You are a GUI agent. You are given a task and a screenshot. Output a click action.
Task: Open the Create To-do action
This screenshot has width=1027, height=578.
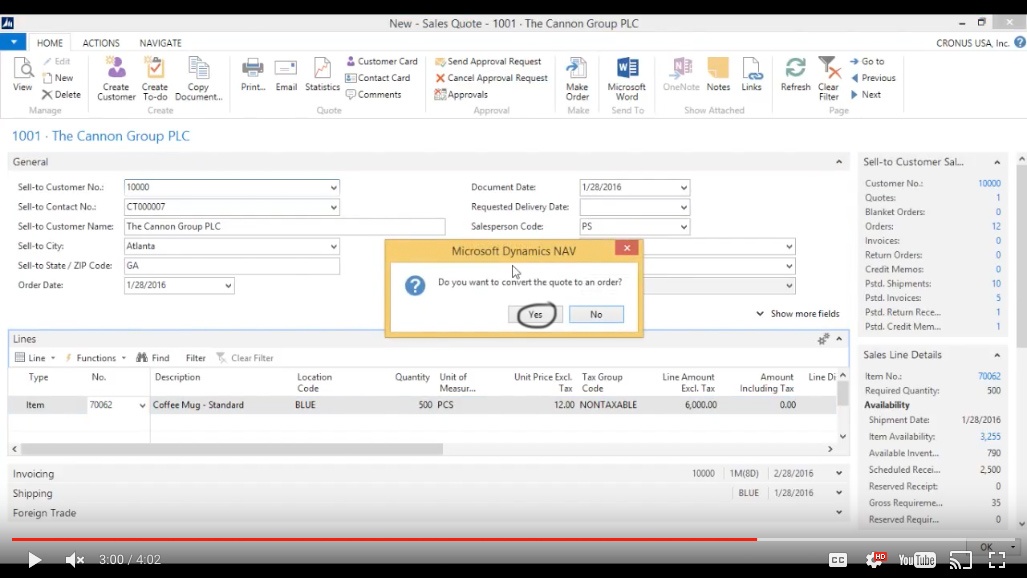[x=155, y=79]
